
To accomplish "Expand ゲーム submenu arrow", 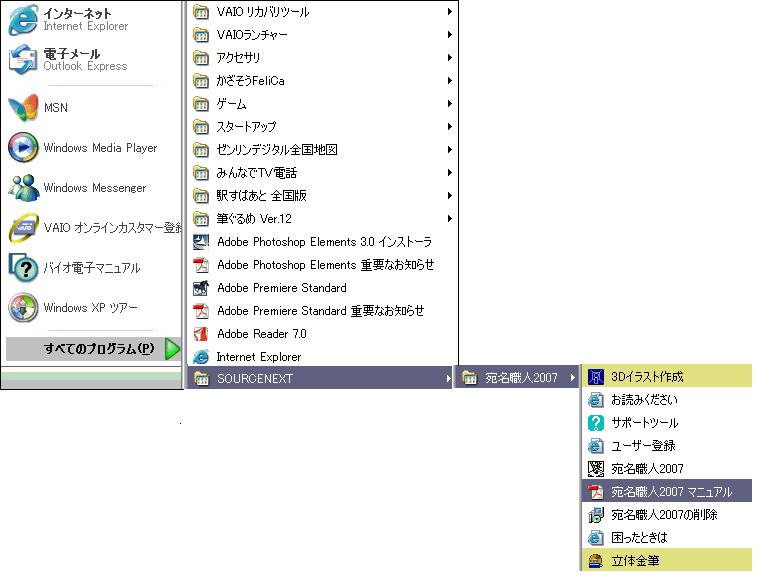I will click(449, 104).
